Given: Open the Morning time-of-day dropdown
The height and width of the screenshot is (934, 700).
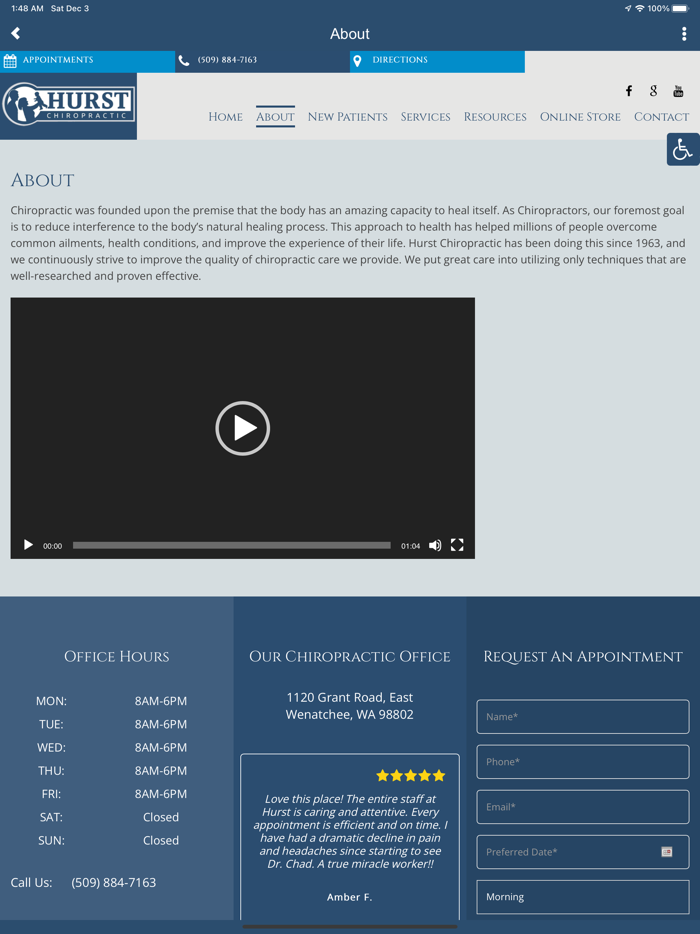Looking at the screenshot, I should (583, 897).
